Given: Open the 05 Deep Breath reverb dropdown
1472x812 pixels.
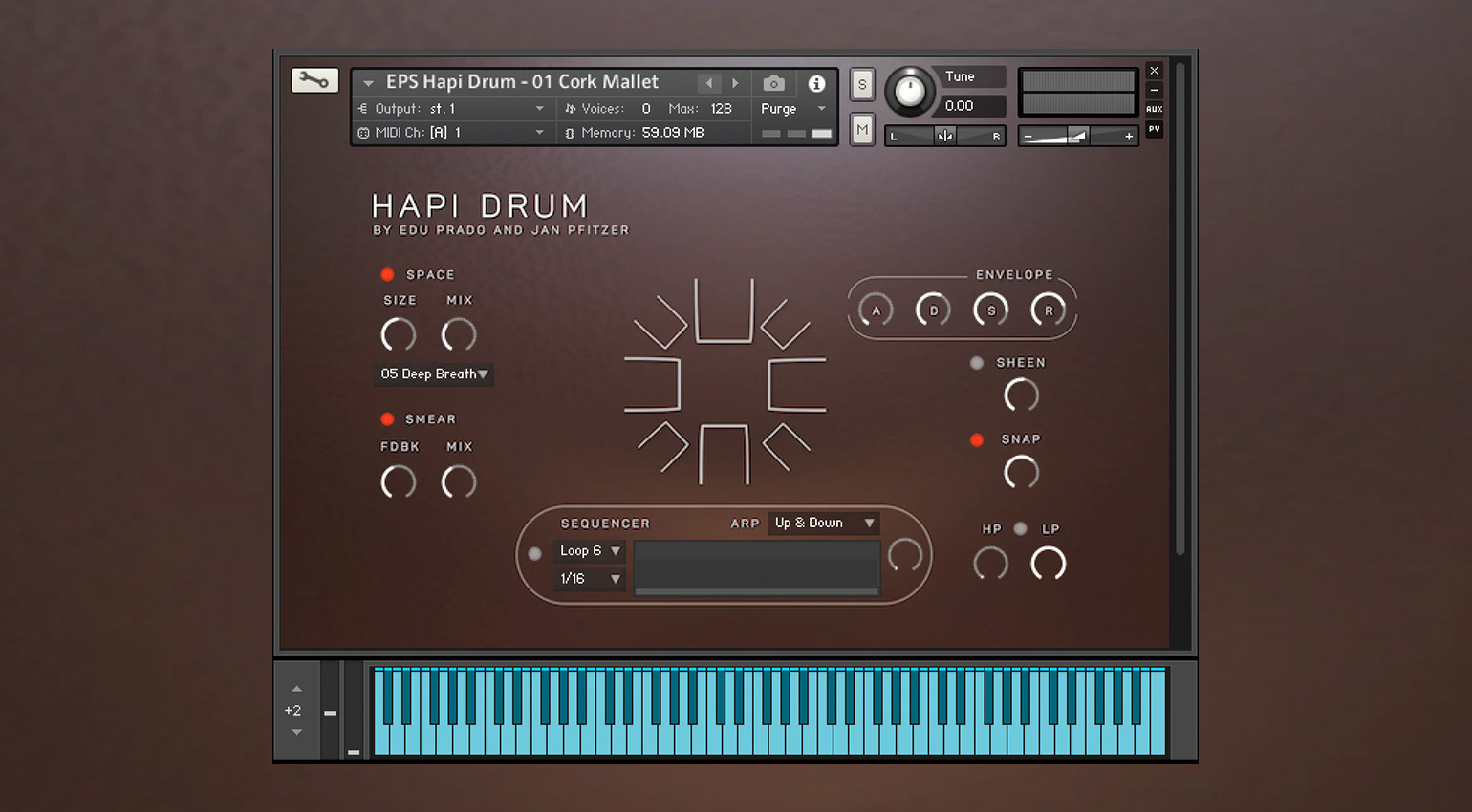Looking at the screenshot, I should click(x=434, y=374).
